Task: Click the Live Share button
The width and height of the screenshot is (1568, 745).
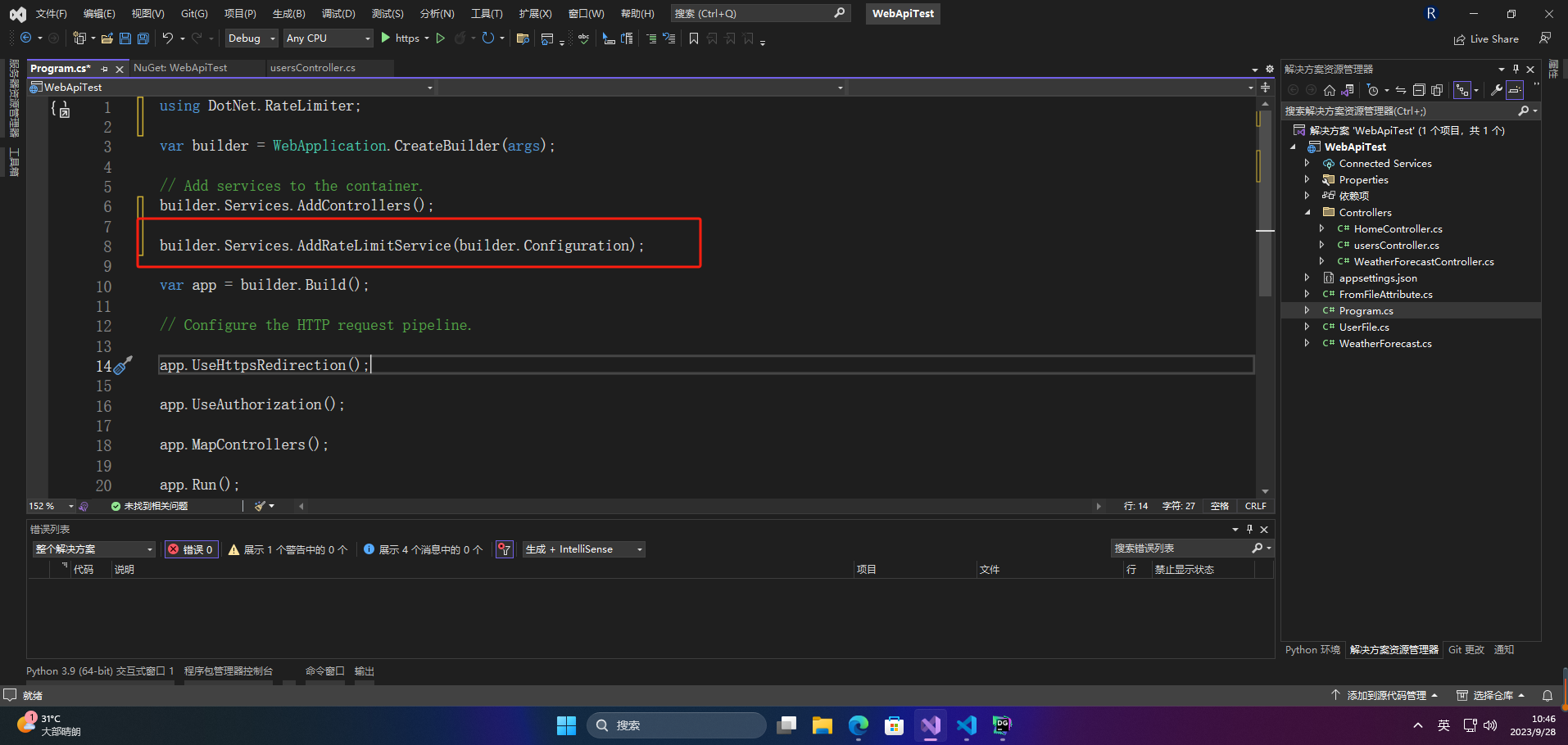Action: point(1486,38)
